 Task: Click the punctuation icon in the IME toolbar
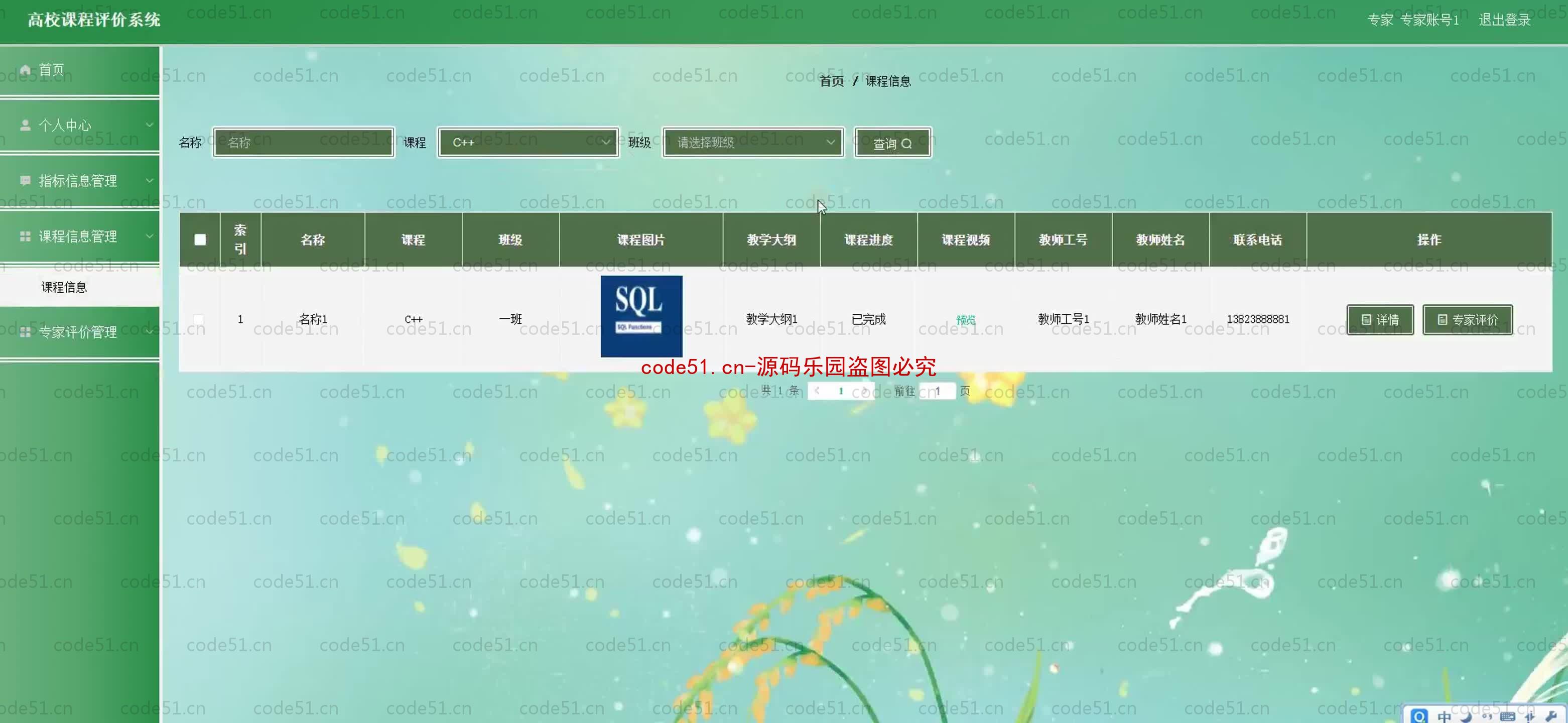1487,716
